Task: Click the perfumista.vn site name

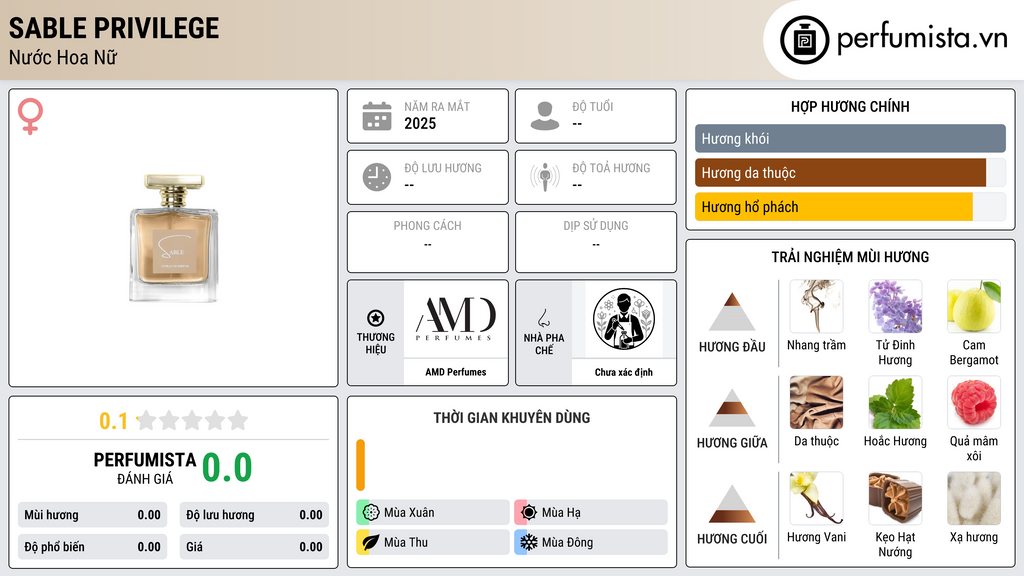Action: pos(922,39)
